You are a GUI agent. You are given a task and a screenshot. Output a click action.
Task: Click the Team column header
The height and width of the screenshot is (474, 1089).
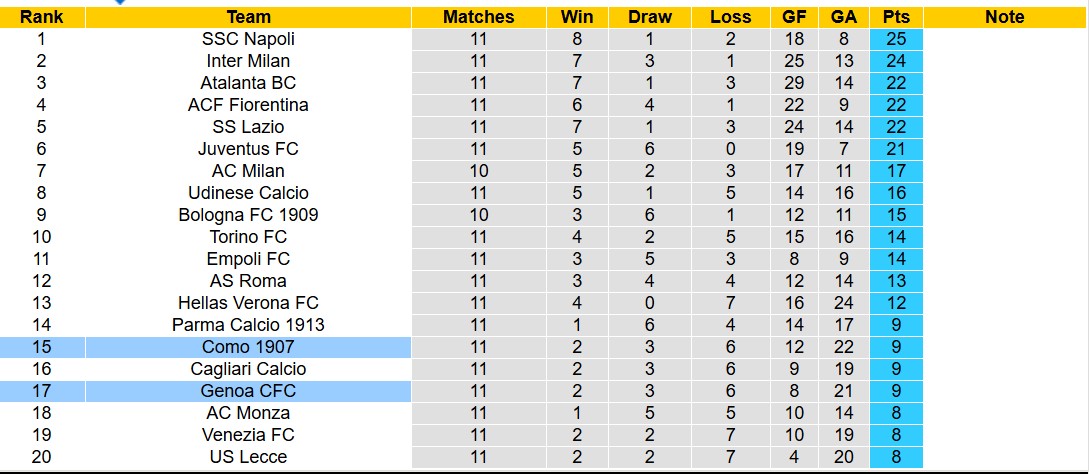click(x=248, y=17)
